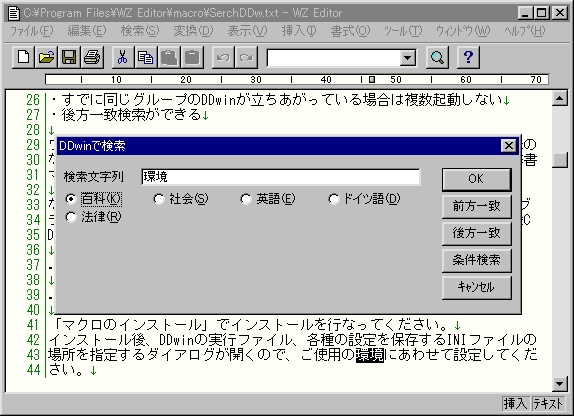Viewport: 574px width, 416px height.
Task: Click the toolbar search text box
Action: point(333,58)
